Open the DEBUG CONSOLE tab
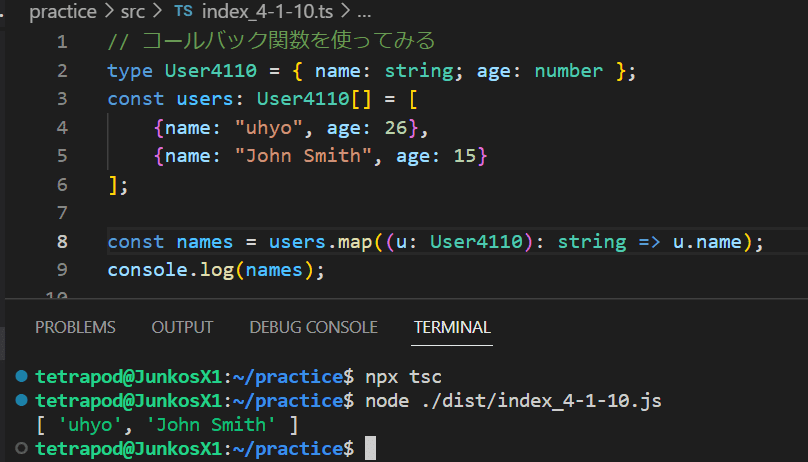Screen dimensions: 808x462 [313, 327]
